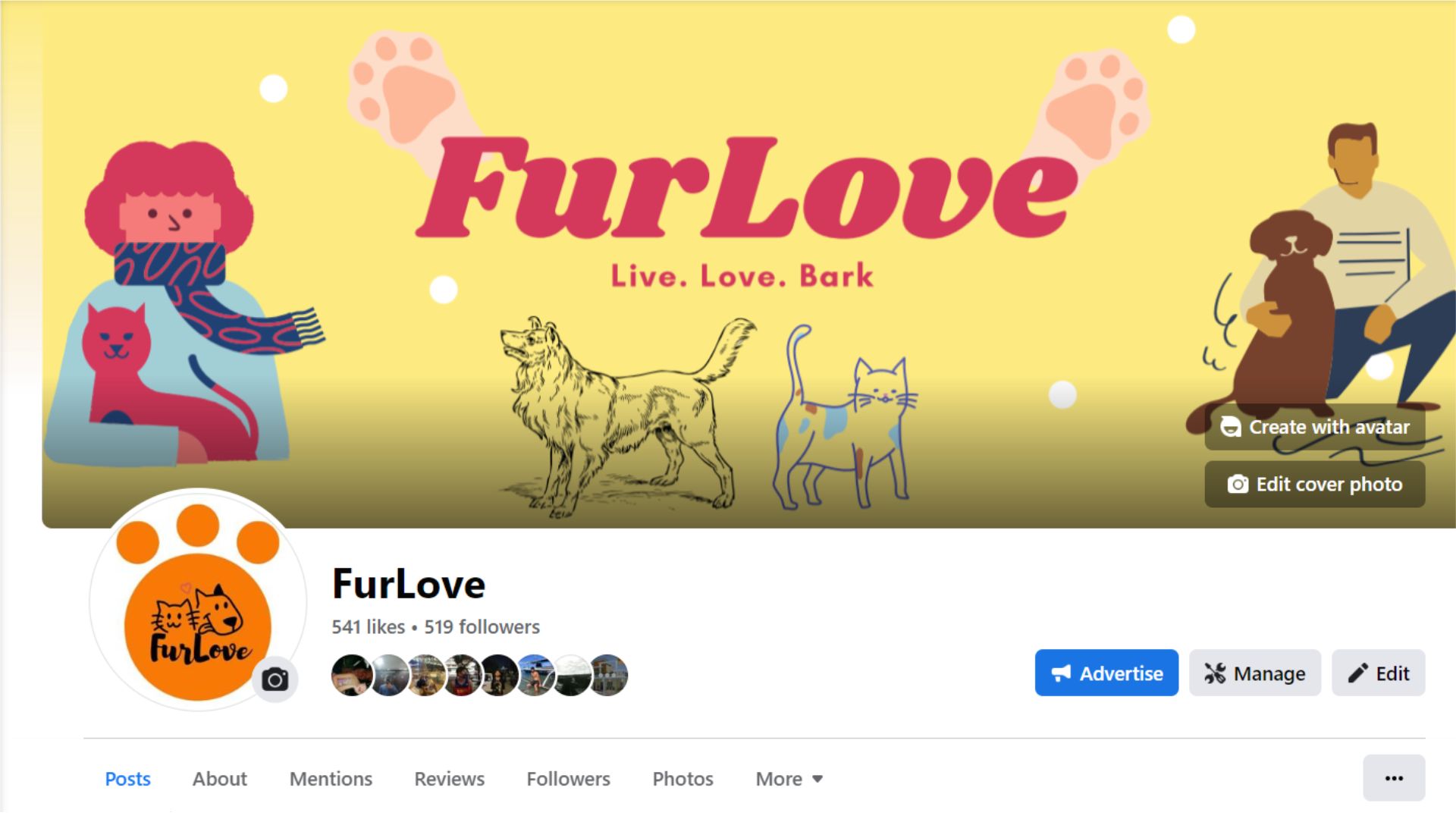Image resolution: width=1456 pixels, height=819 pixels.
Task: Click the first follower avatar thumbnail
Action: click(x=351, y=675)
